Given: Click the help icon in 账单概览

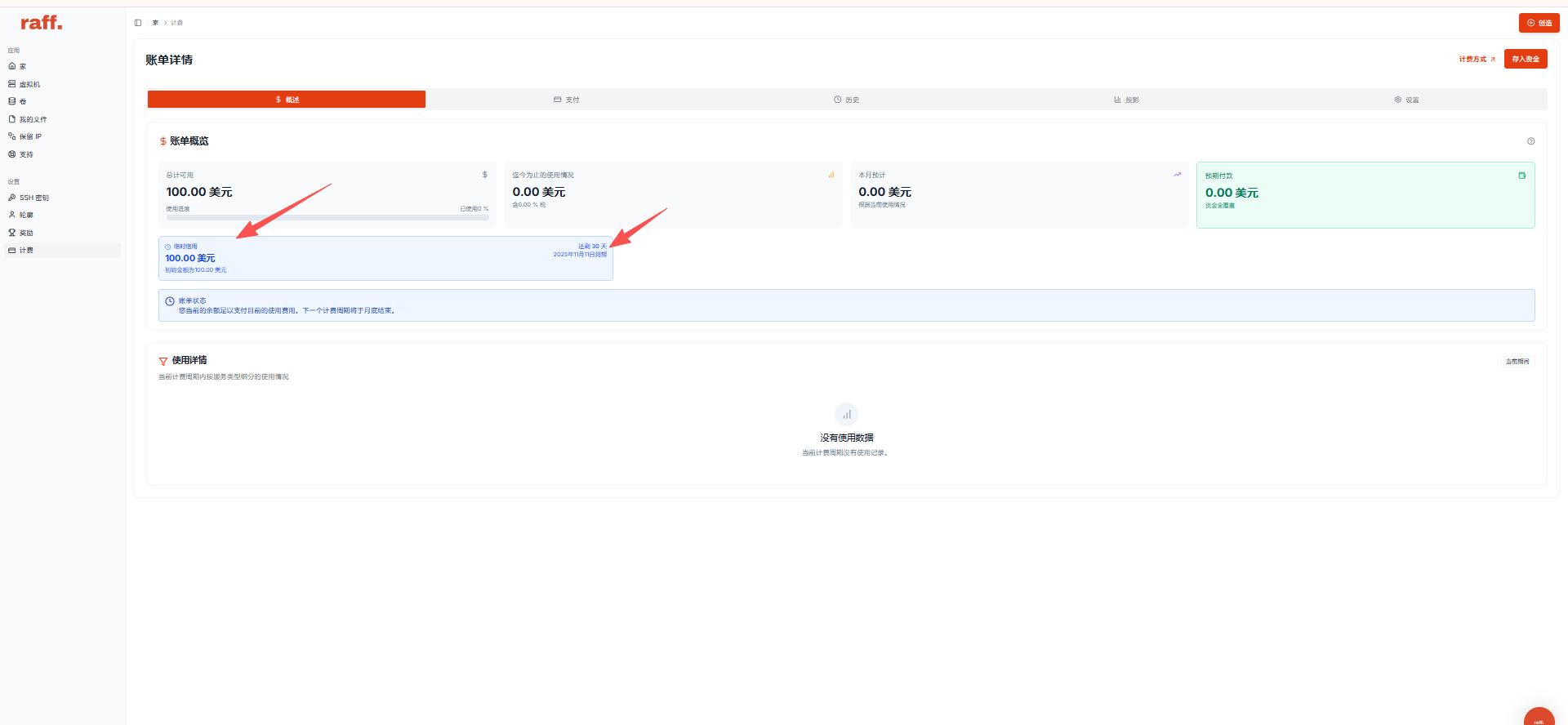Looking at the screenshot, I should click(1530, 141).
